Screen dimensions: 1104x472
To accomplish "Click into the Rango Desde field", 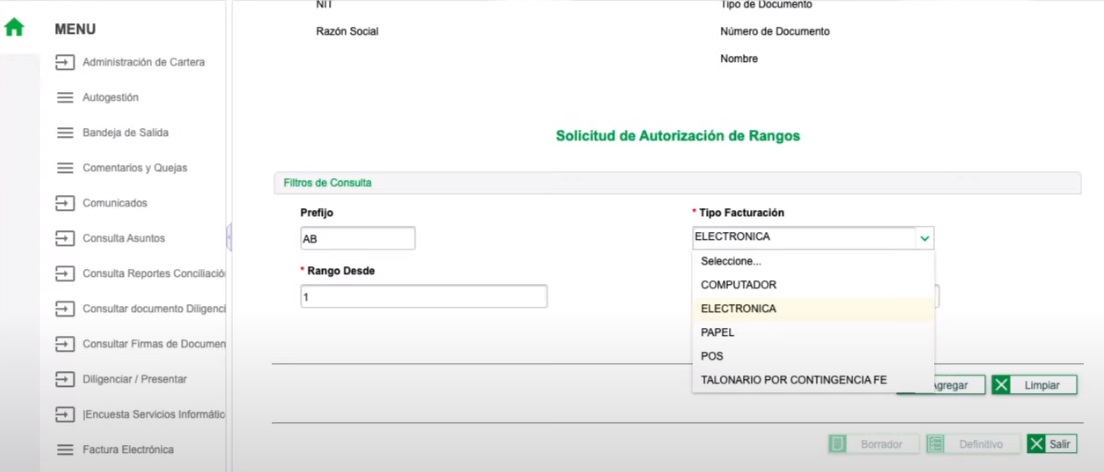I will 424,297.
